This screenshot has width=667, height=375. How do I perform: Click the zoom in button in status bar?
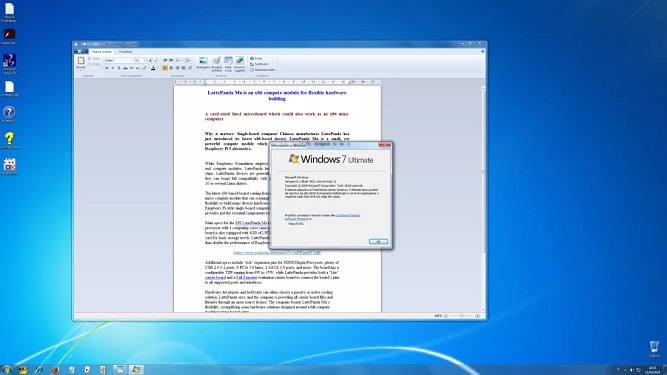[x=477, y=316]
